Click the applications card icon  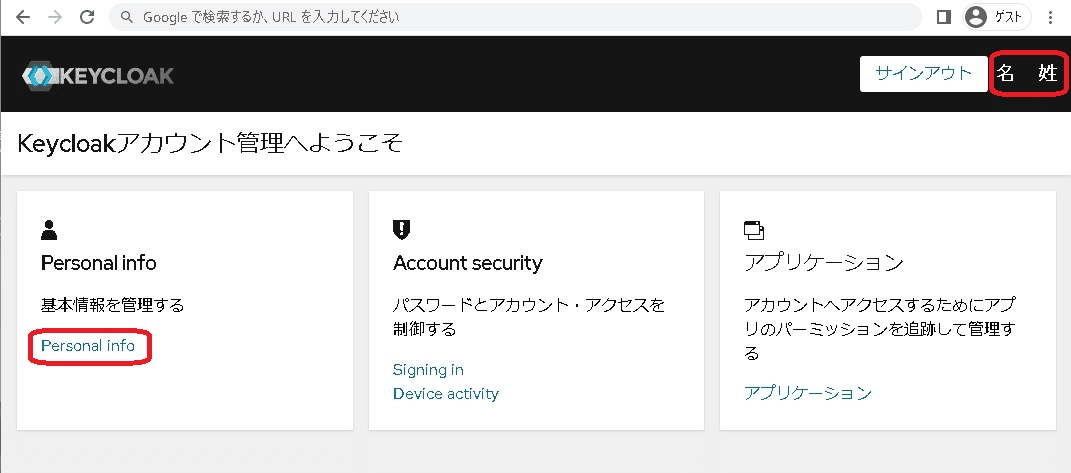[x=754, y=230]
